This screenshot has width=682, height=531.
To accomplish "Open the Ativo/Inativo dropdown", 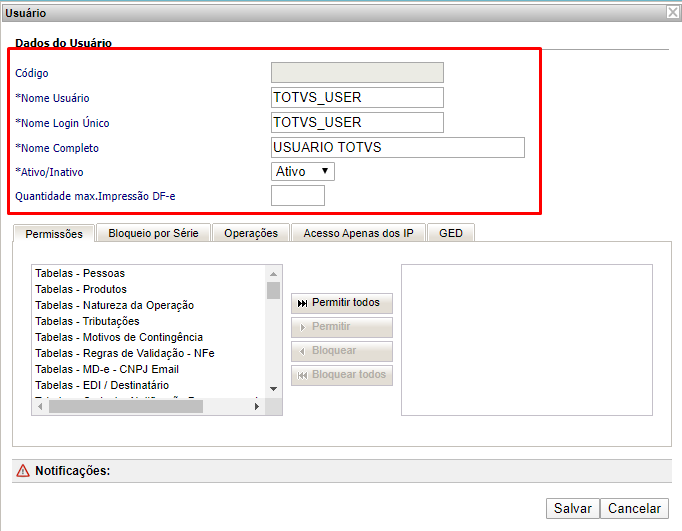I will [303, 171].
